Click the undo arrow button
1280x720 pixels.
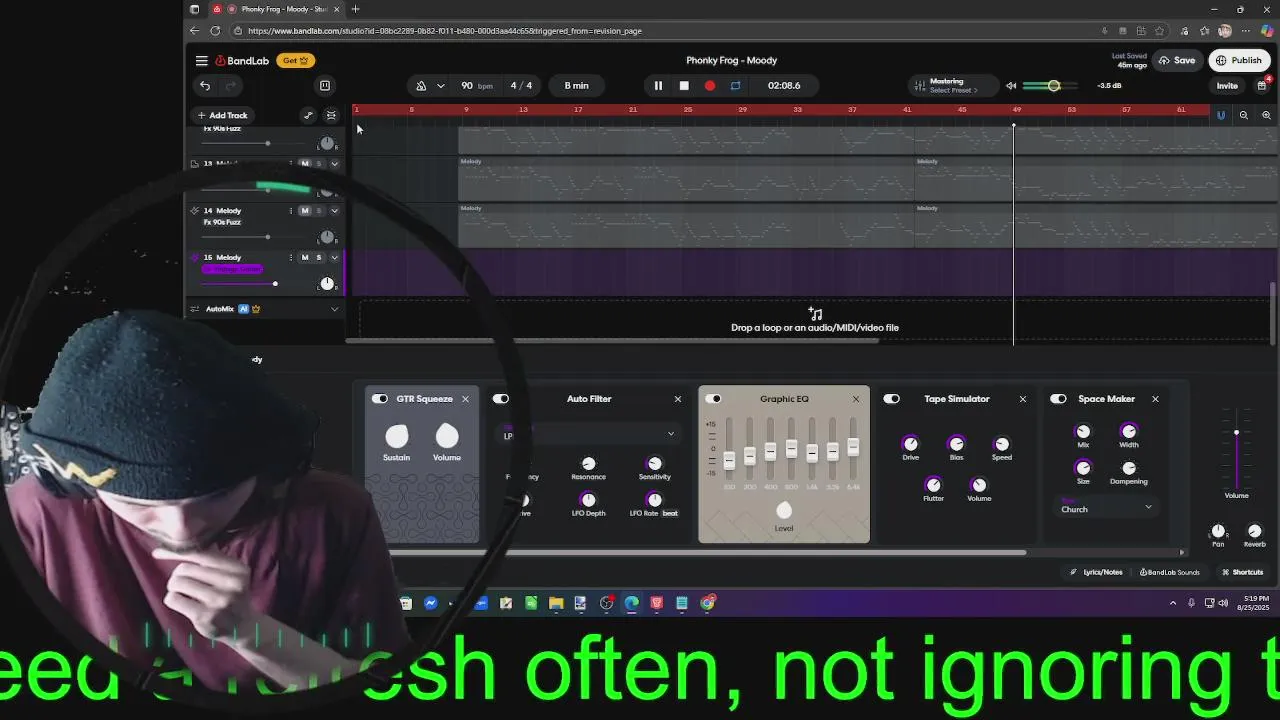click(205, 86)
